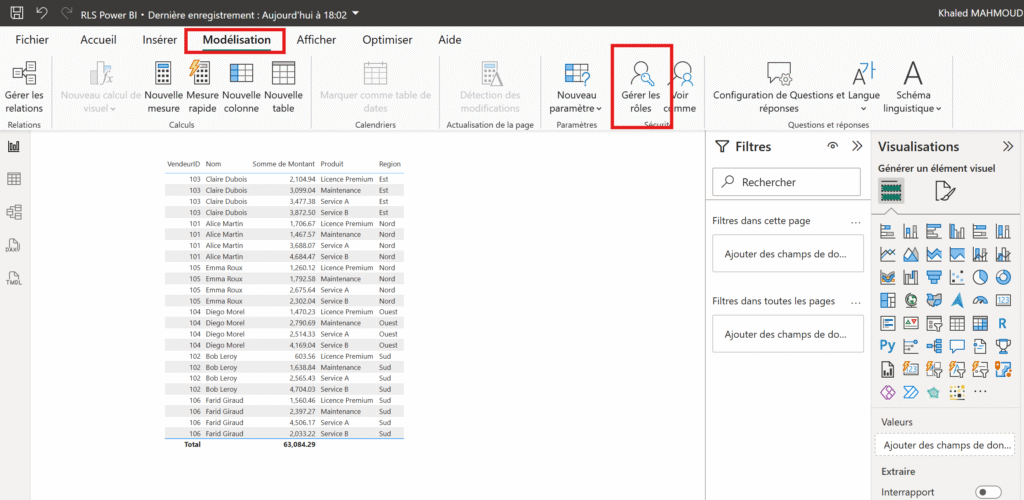This screenshot has height=500, width=1024.
Task: Select the cell showing 2,104.94
Action: [x=301, y=179]
